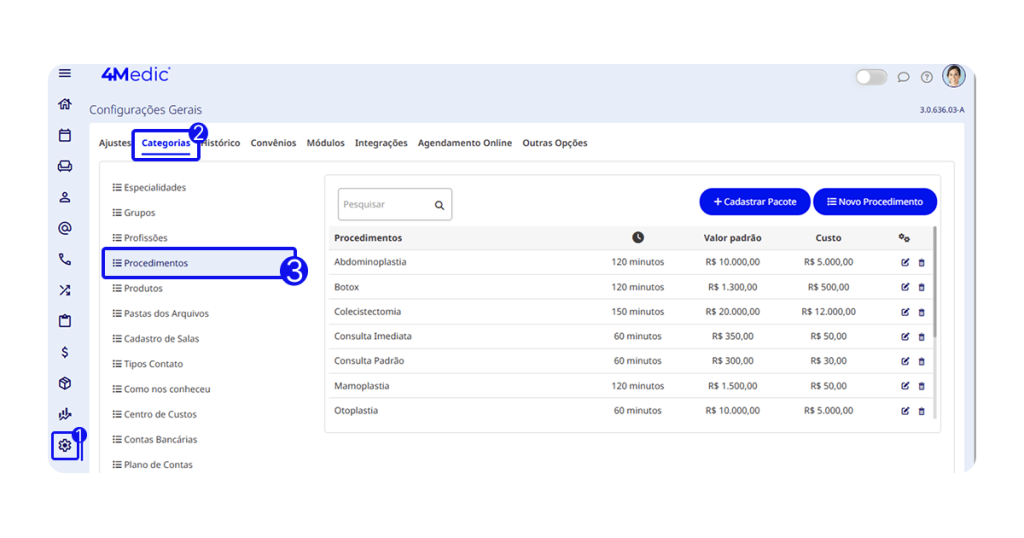
Task: Switch to the Convênios tab
Action: [273, 143]
